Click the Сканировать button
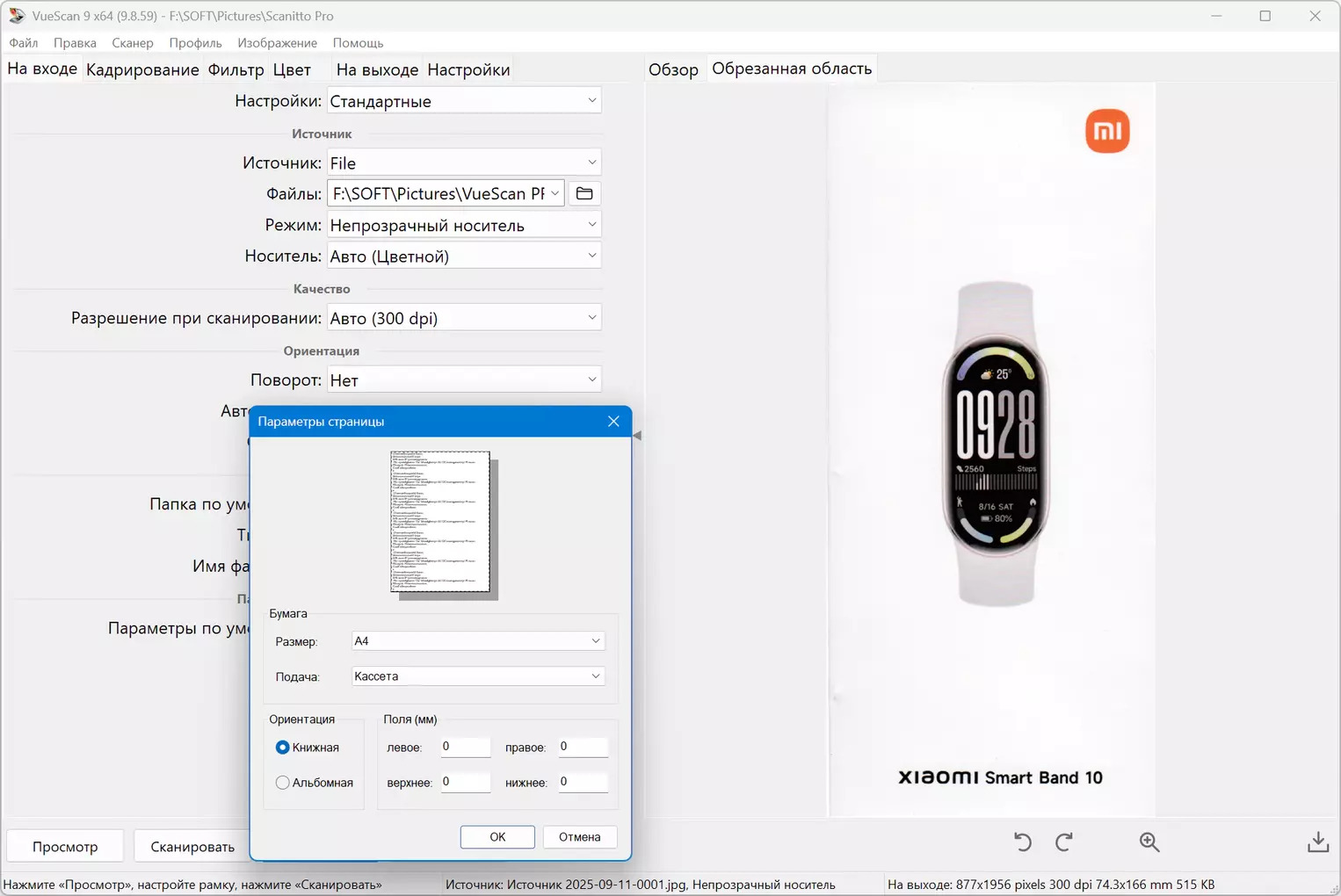The width and height of the screenshot is (1341, 896). tap(192, 847)
